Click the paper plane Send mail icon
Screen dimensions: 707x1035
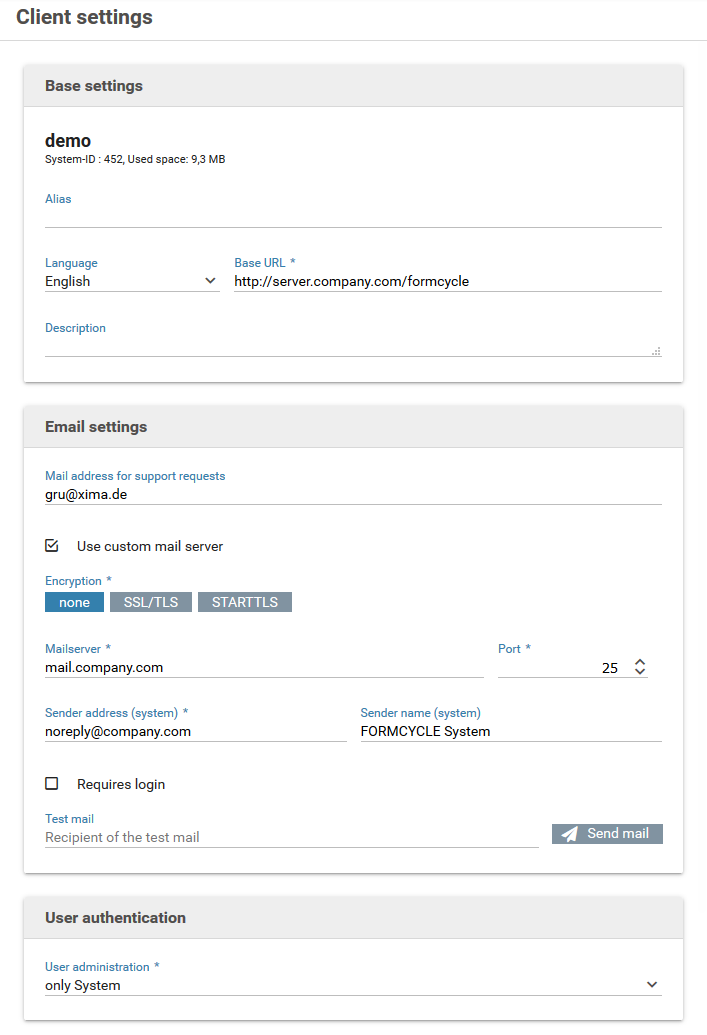coord(569,834)
